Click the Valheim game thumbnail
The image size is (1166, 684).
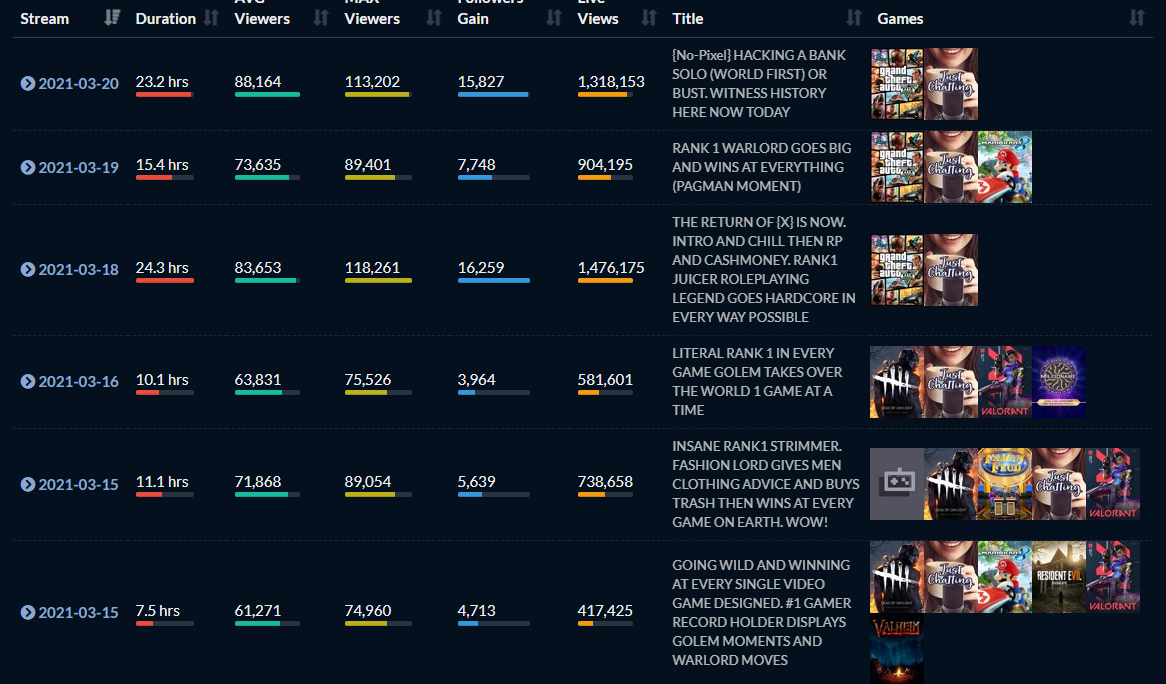click(x=897, y=651)
